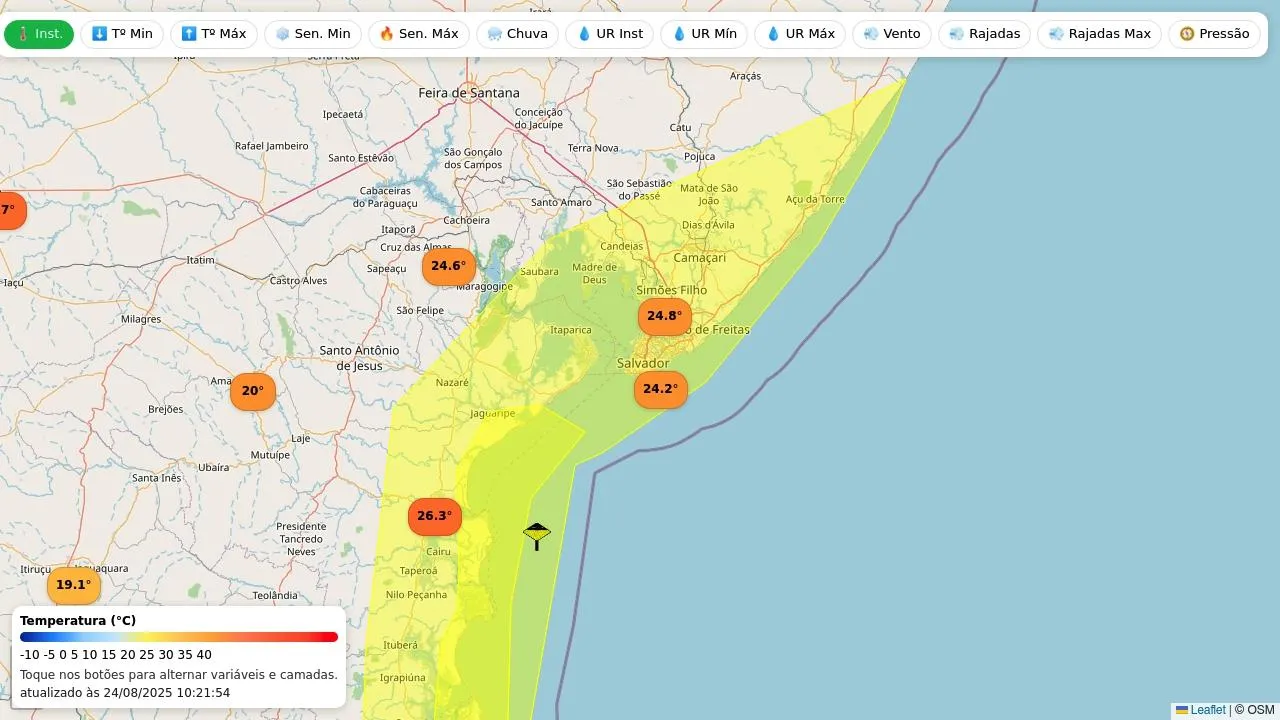This screenshot has height=720, width=1280.
Task: Select UR Máx humidity button
Action: tap(799, 34)
